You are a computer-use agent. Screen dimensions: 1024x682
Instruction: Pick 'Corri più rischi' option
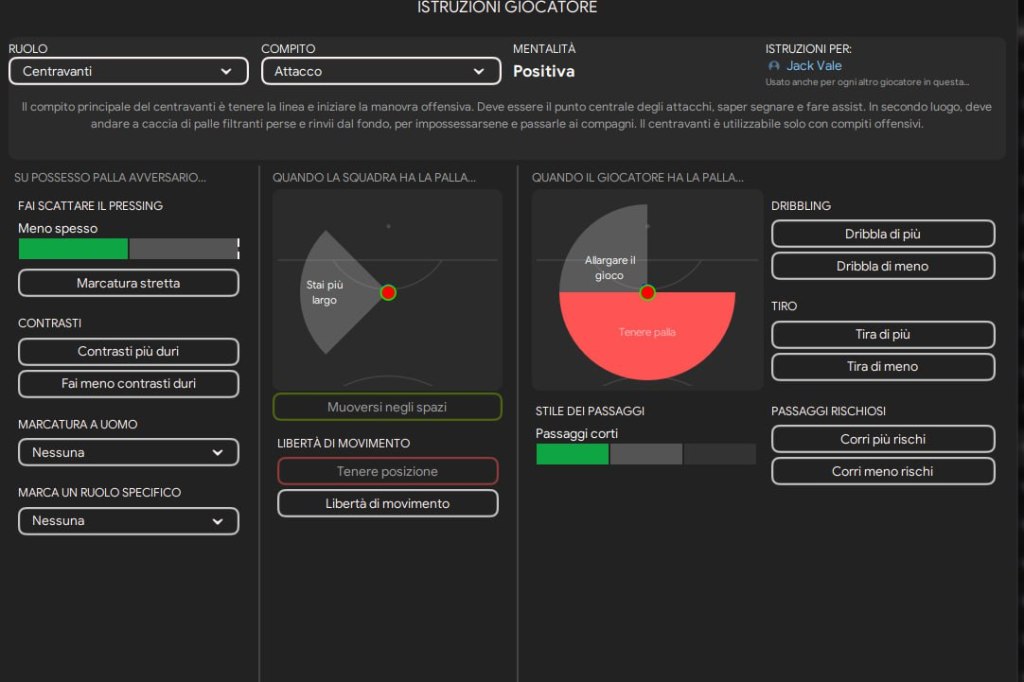pos(883,439)
